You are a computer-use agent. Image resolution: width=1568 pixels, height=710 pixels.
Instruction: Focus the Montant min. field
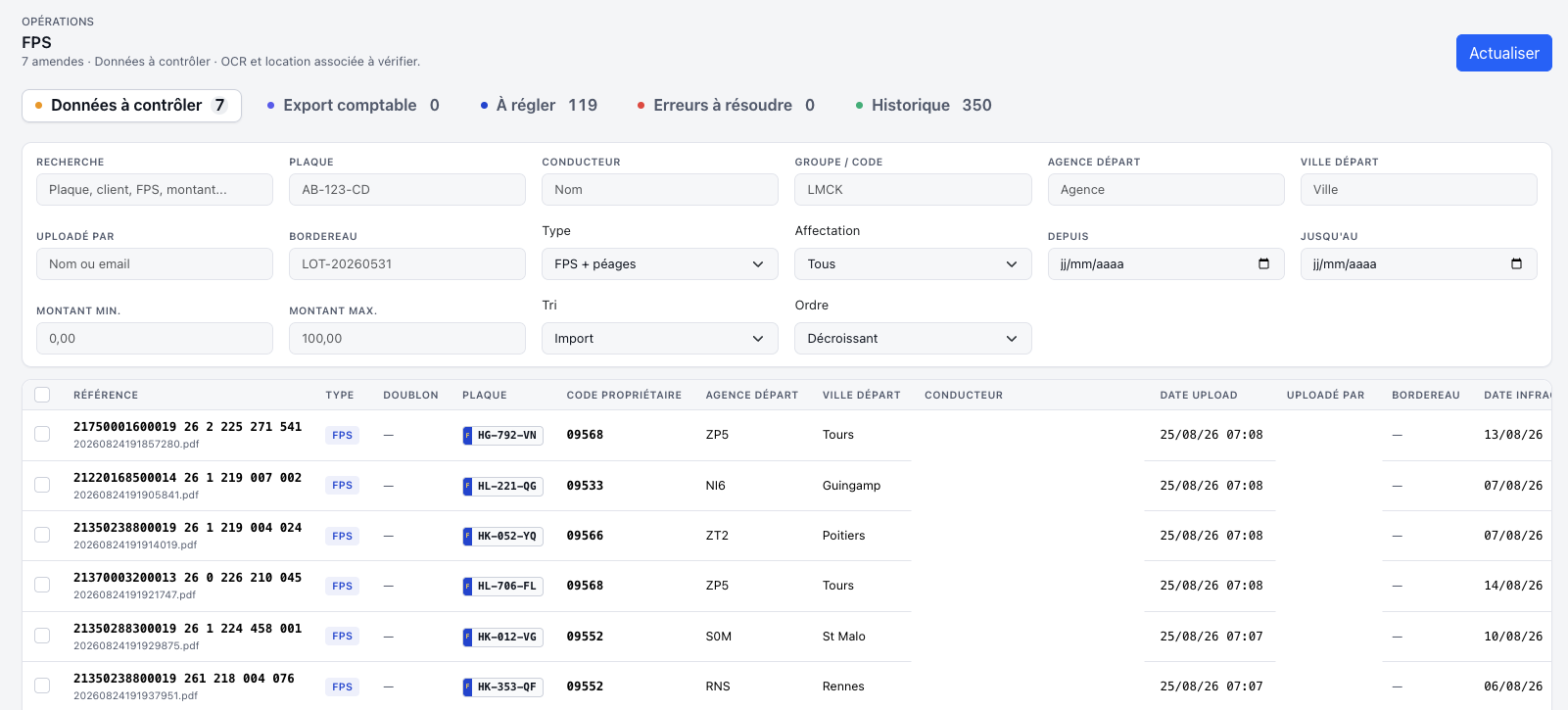pyautogui.click(x=155, y=338)
